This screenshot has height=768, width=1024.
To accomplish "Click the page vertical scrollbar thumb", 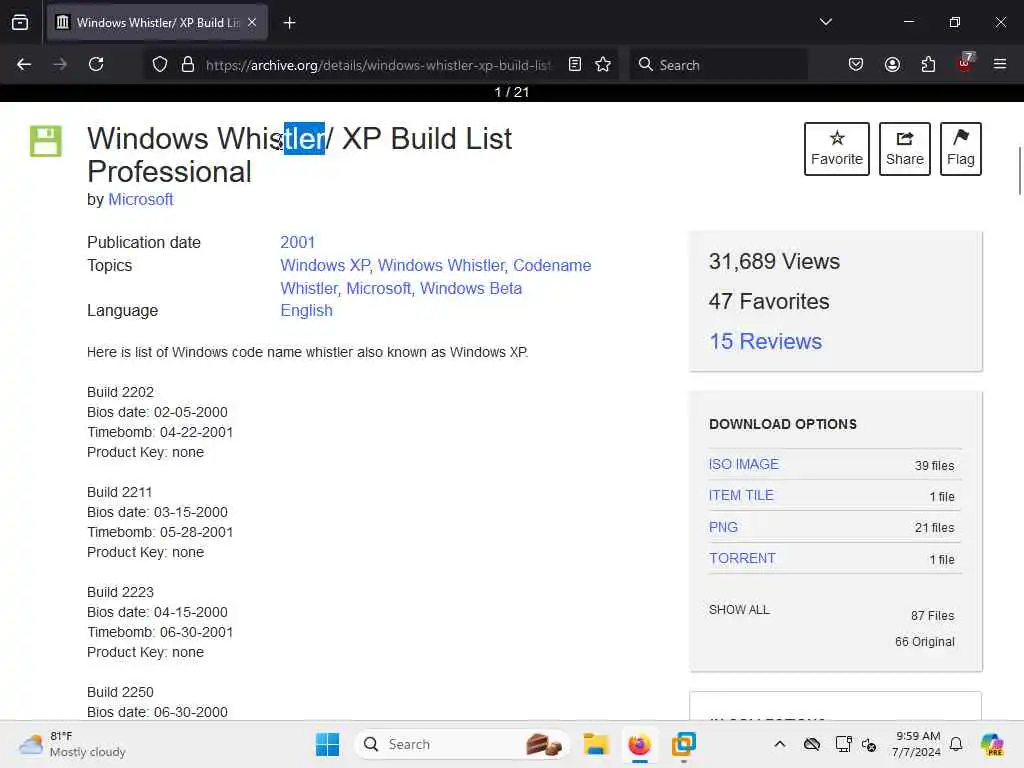I will pos(1019,171).
